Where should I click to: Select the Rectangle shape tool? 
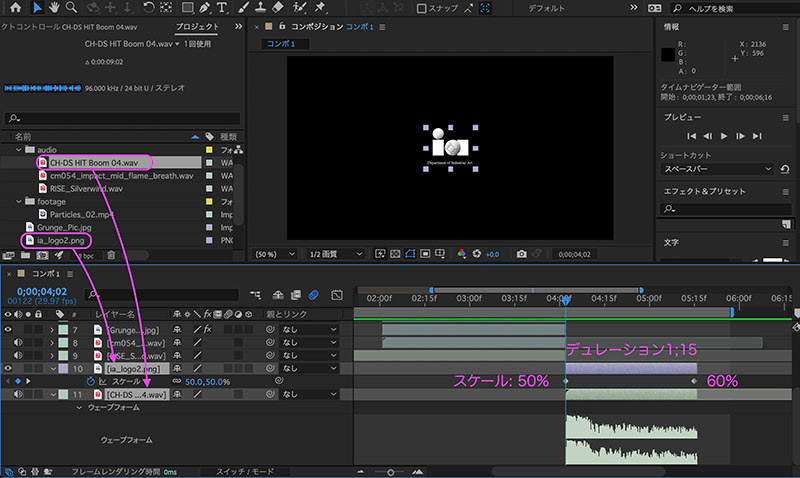coord(188,7)
